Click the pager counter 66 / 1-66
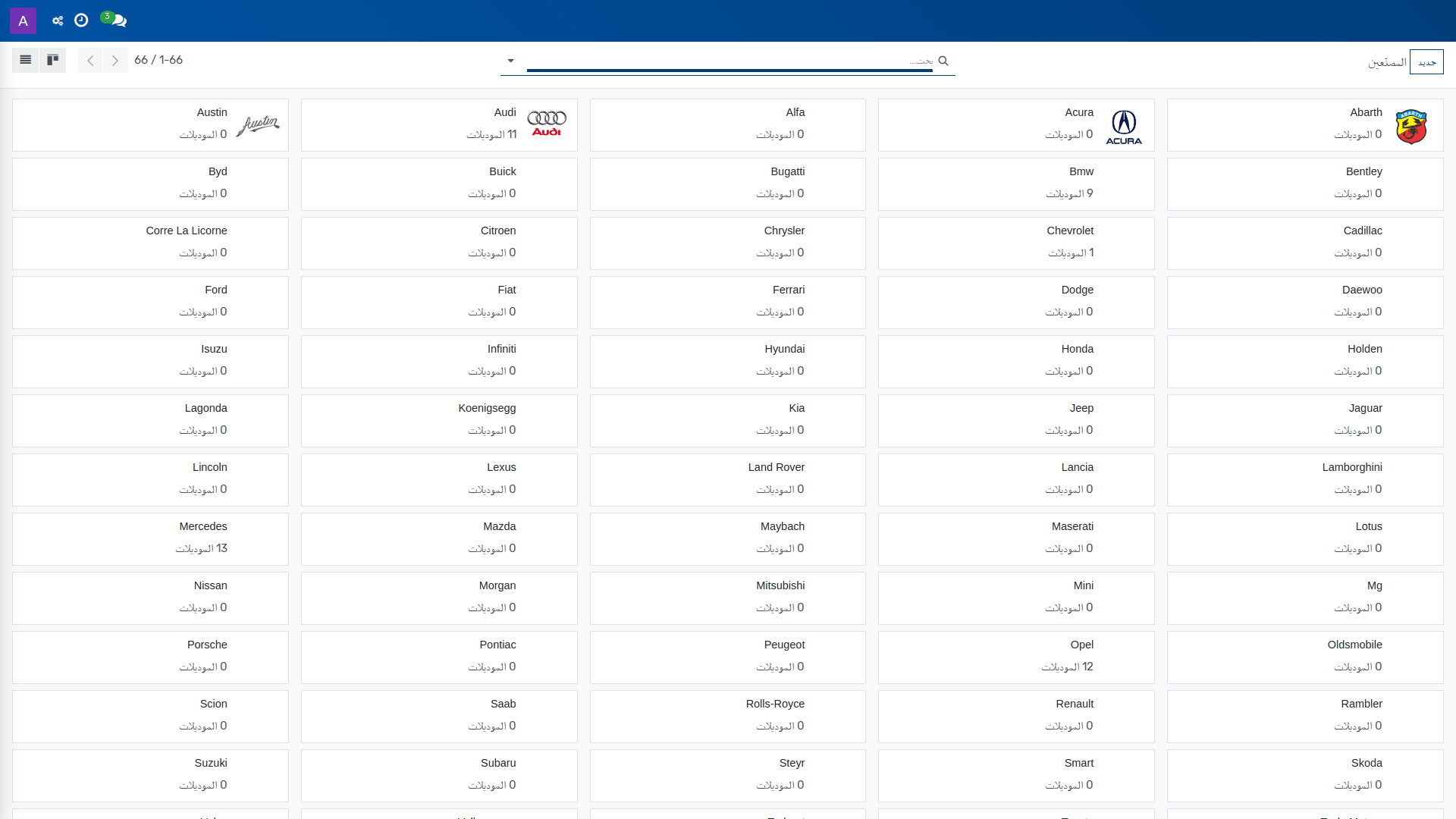1456x819 pixels. [x=158, y=60]
